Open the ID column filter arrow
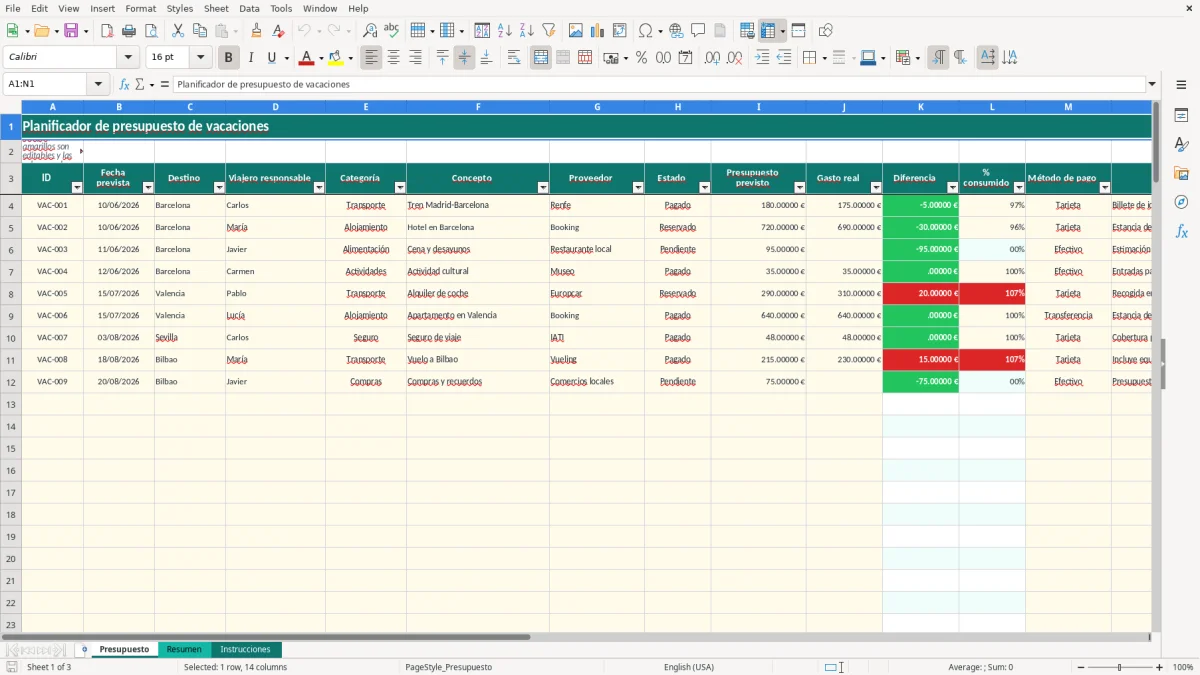Screen dimensions: 1200x675 click(77, 187)
